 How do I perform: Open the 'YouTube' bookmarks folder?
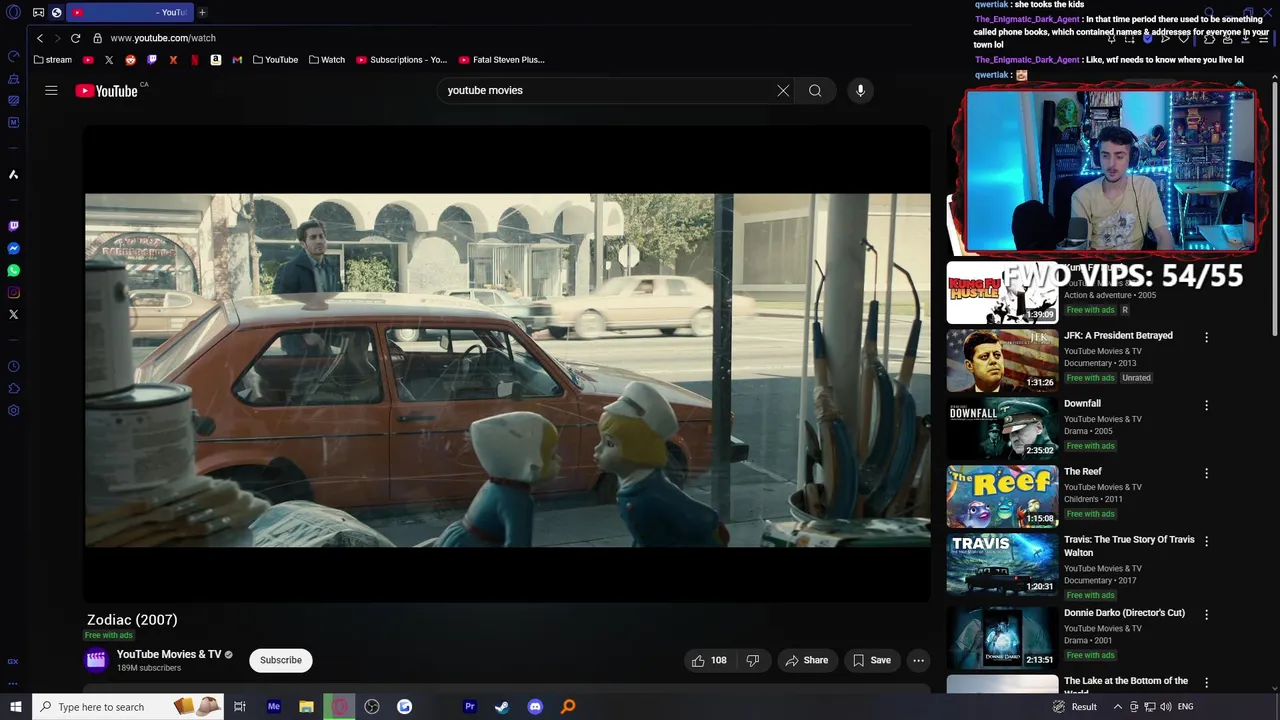click(275, 60)
